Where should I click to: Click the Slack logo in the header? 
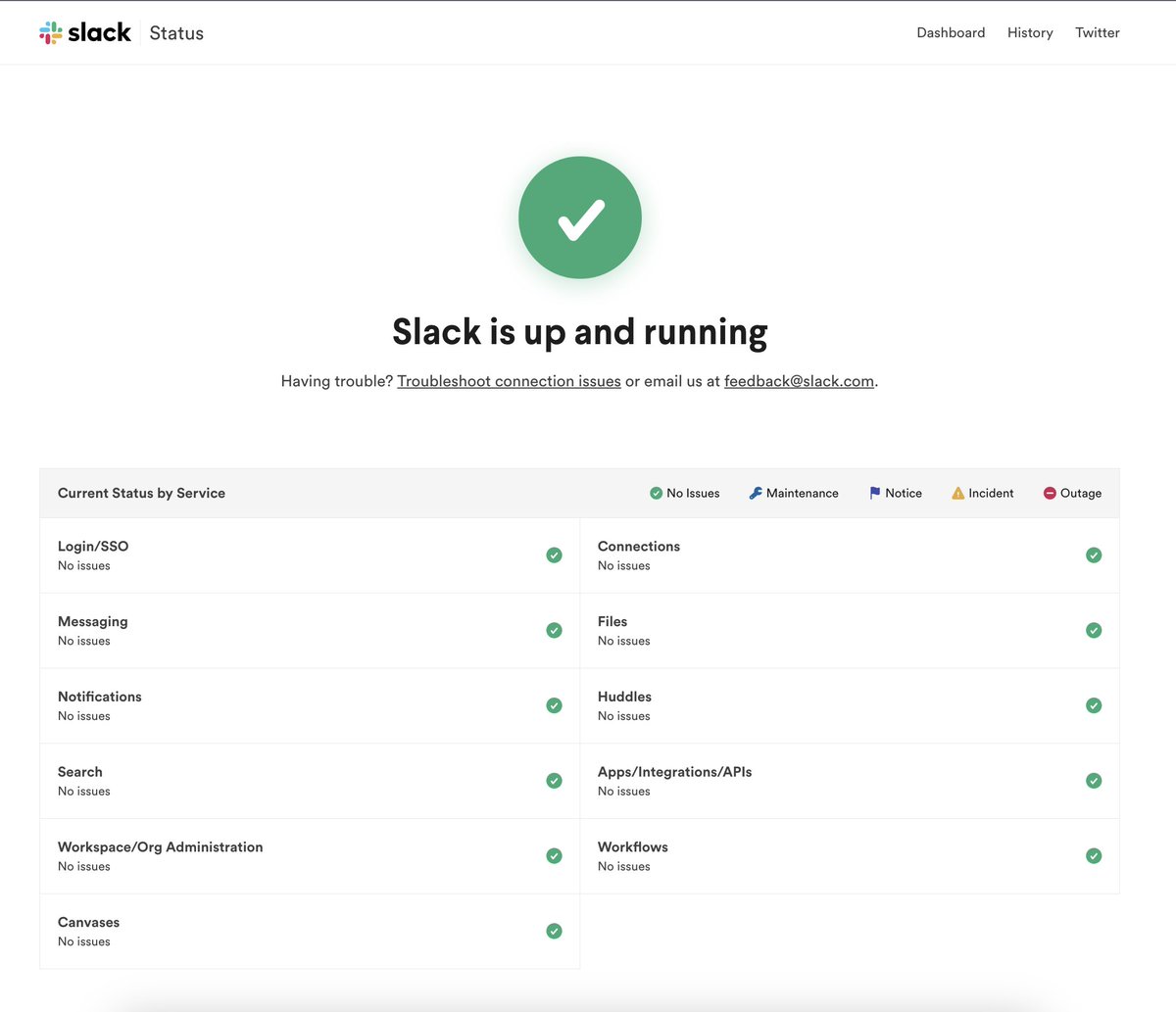(85, 32)
